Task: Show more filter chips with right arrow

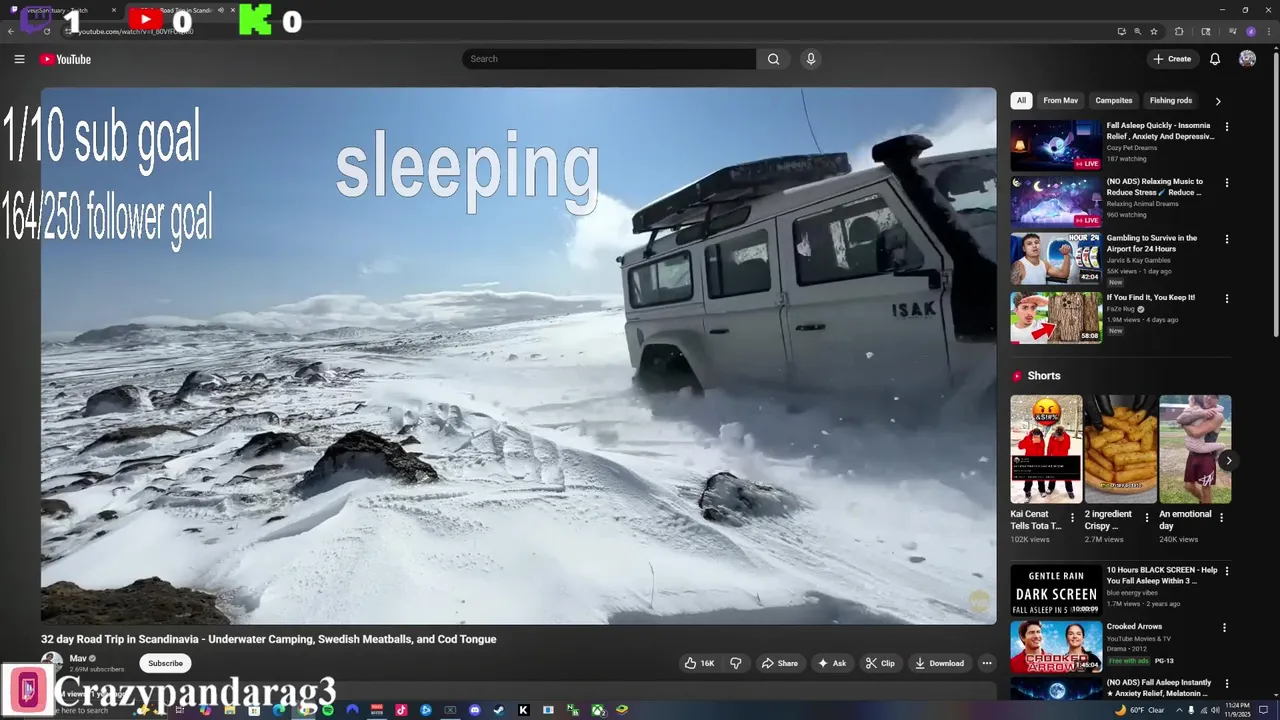Action: coord(1218,101)
